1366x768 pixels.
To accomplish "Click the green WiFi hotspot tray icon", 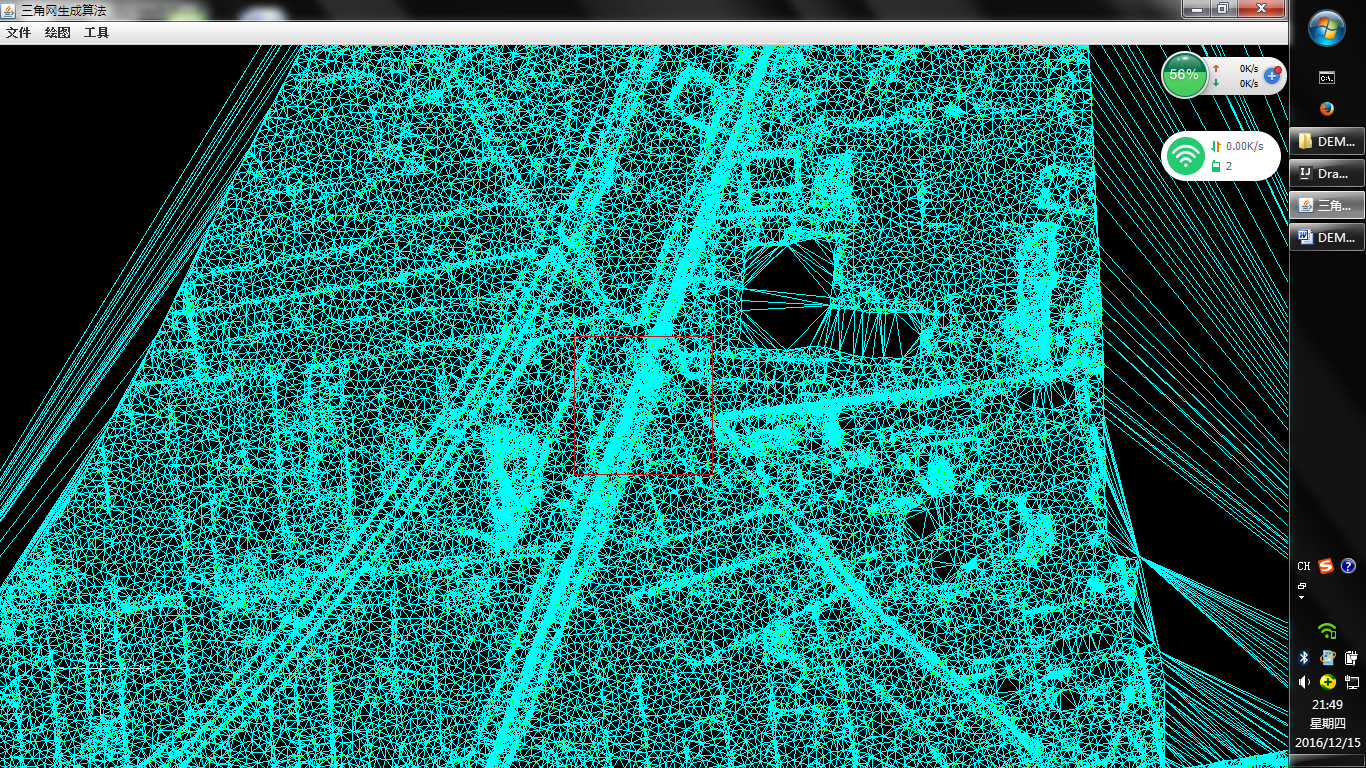I will [x=1327, y=631].
